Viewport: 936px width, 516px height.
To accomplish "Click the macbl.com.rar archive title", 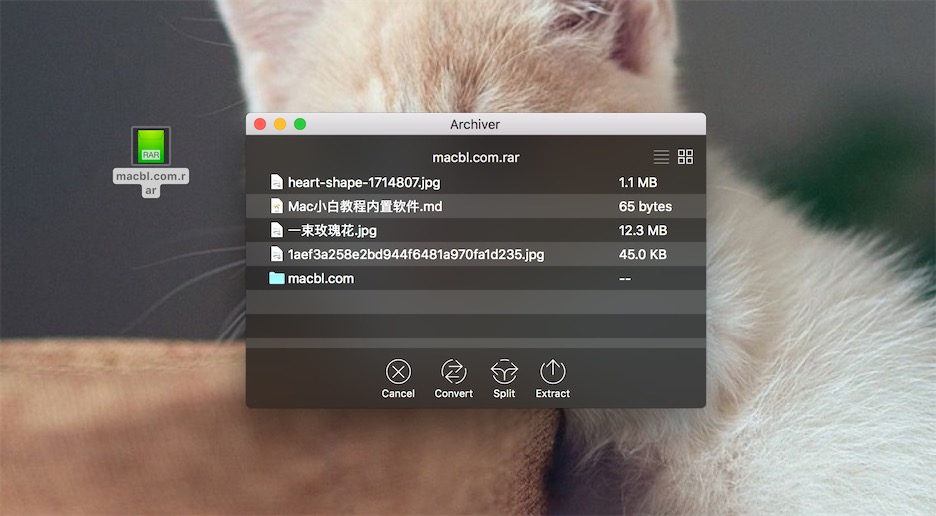I will click(x=476, y=158).
